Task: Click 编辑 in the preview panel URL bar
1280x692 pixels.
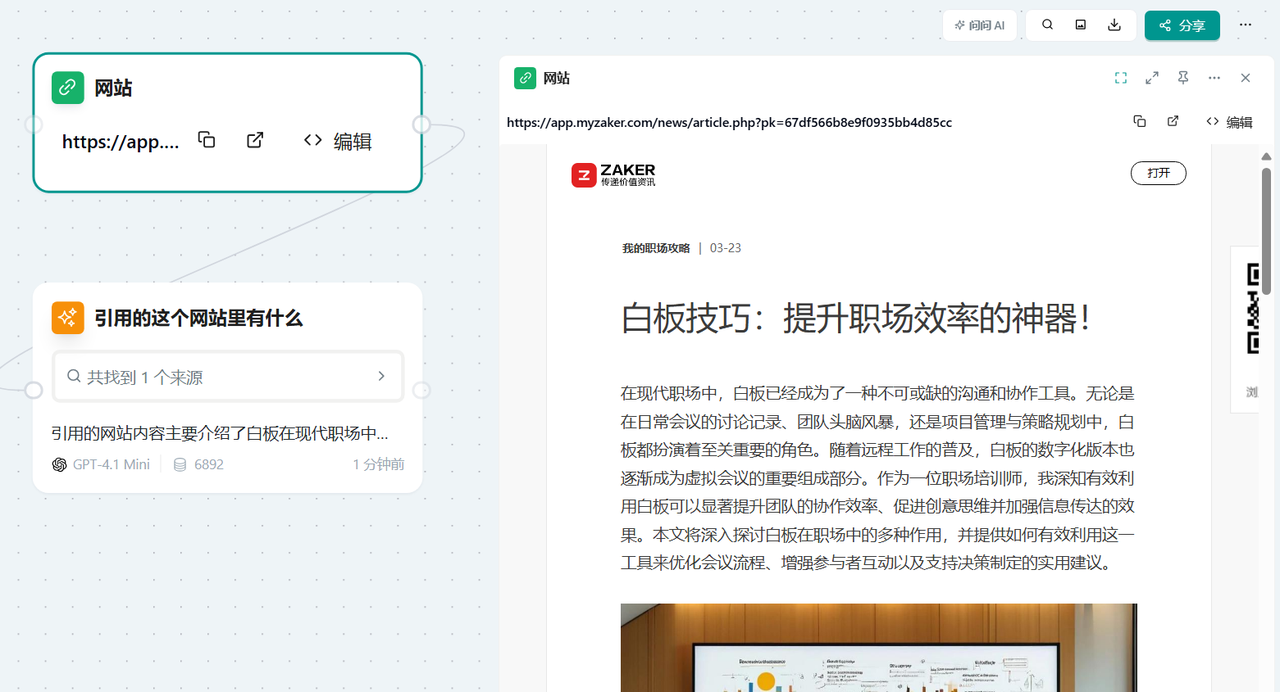Action: (x=1229, y=122)
